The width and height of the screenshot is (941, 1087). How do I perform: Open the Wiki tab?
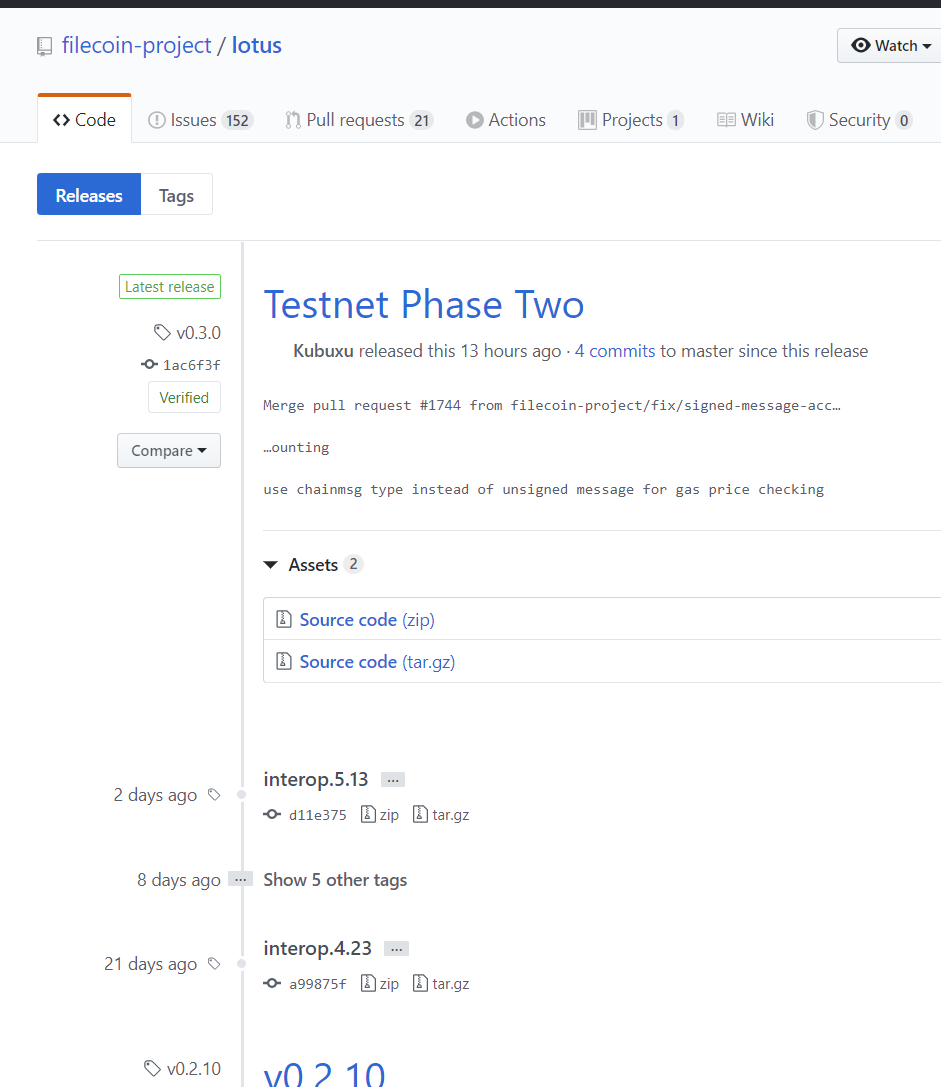[745, 120]
